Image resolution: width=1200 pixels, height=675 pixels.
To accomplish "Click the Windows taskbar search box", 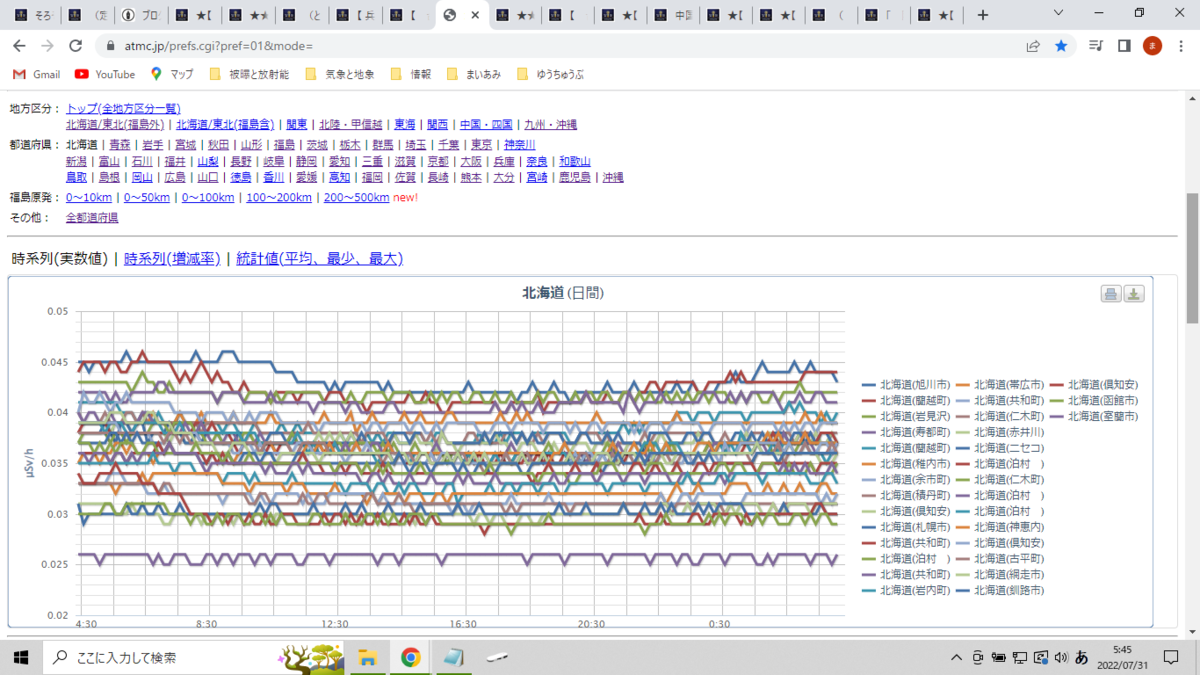I will point(161,657).
